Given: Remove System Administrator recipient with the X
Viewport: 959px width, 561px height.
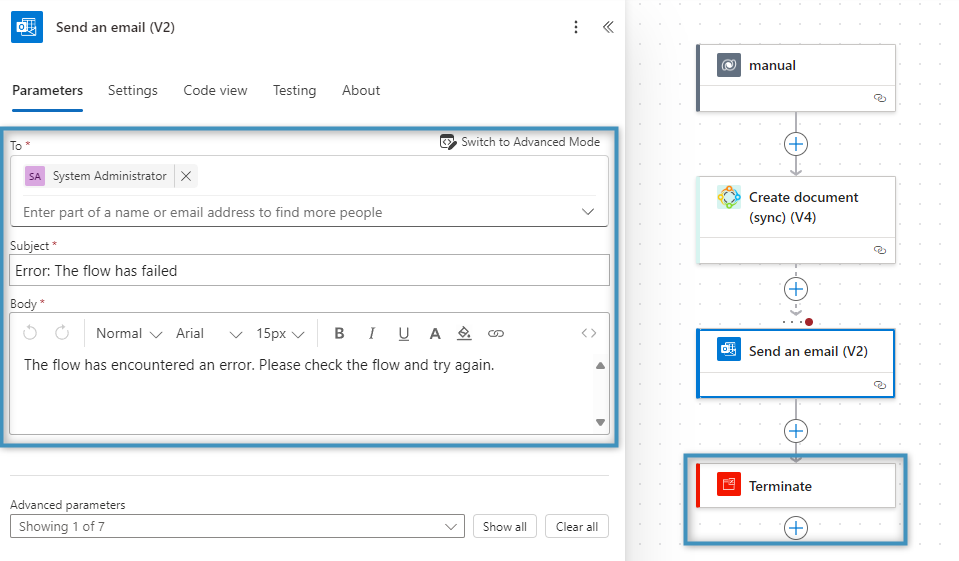Looking at the screenshot, I should 186,176.
